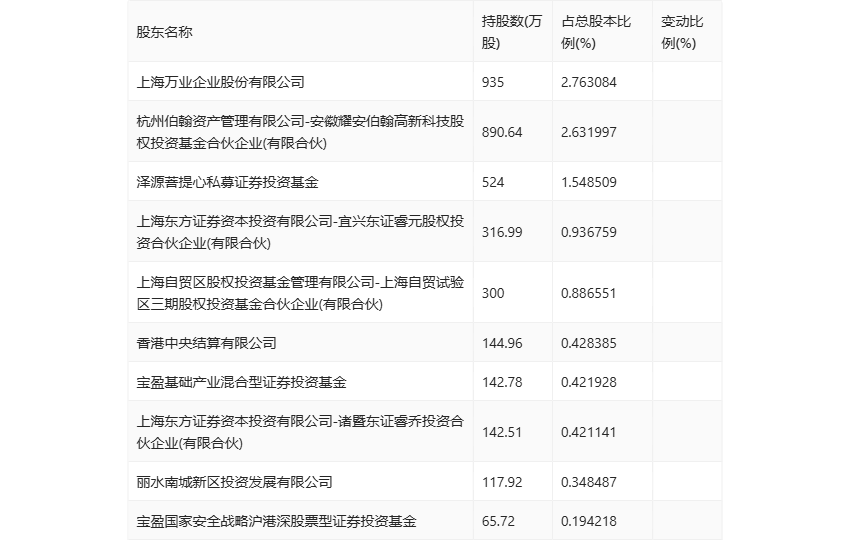This screenshot has width=850, height=540.
Task: Select the 0.421928 percentage cell
Action: 589,382
